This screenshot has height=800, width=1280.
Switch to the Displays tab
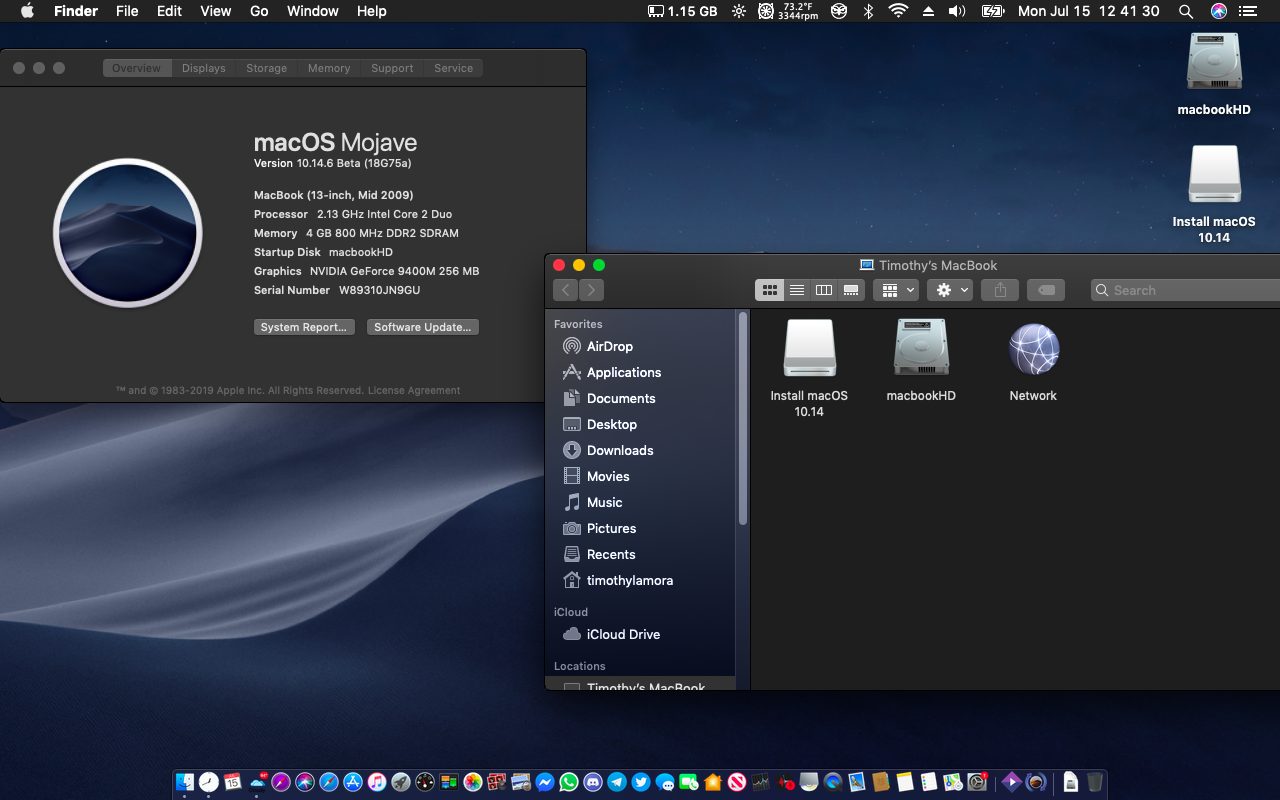coord(204,68)
